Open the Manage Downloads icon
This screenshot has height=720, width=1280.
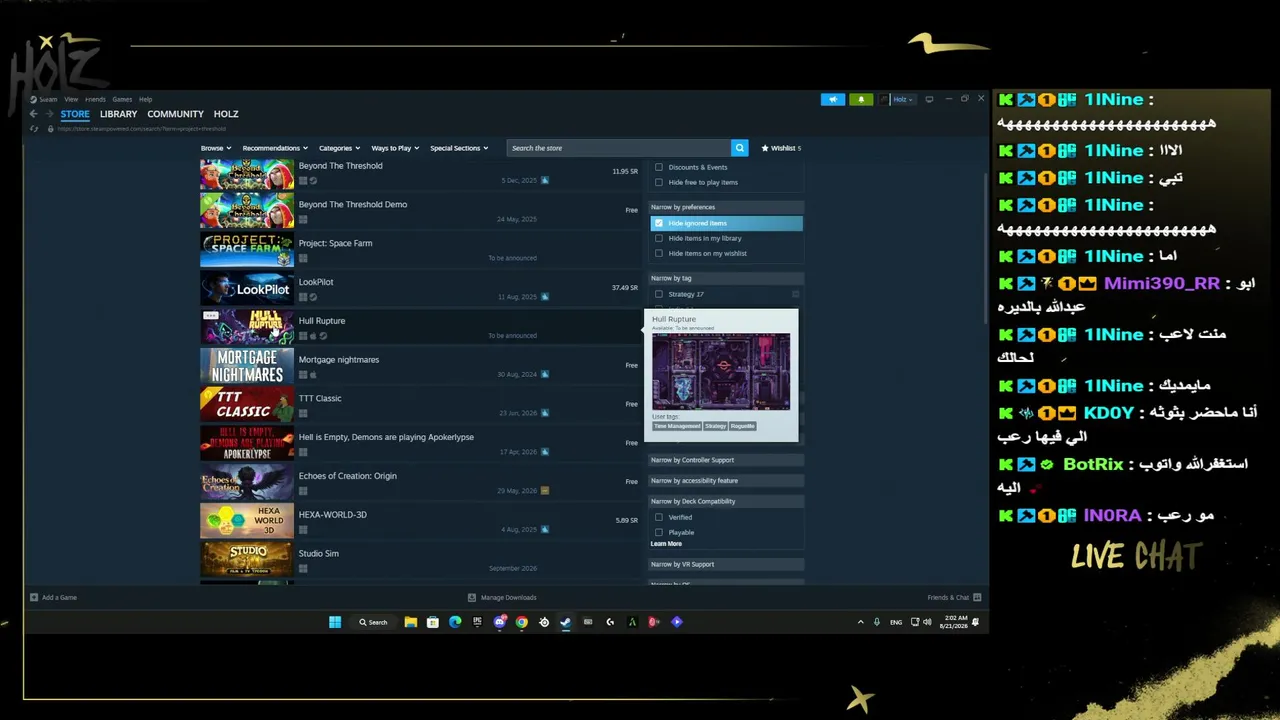click(x=472, y=597)
